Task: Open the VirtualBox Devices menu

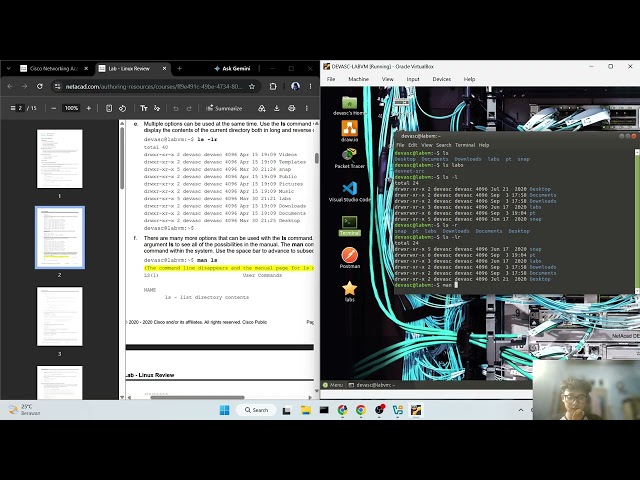Action: click(x=442, y=79)
